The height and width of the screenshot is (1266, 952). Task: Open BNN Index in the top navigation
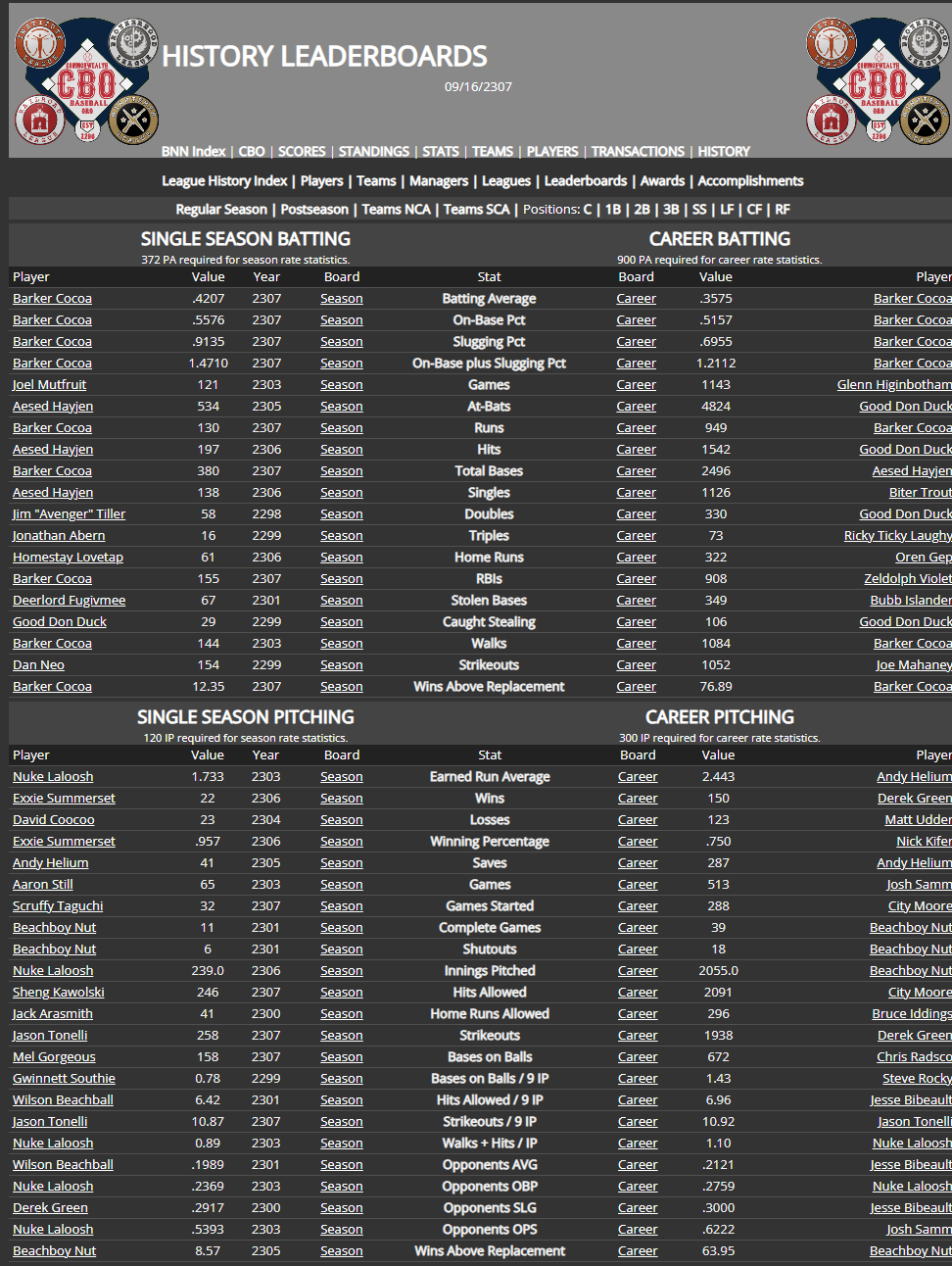[x=193, y=152]
